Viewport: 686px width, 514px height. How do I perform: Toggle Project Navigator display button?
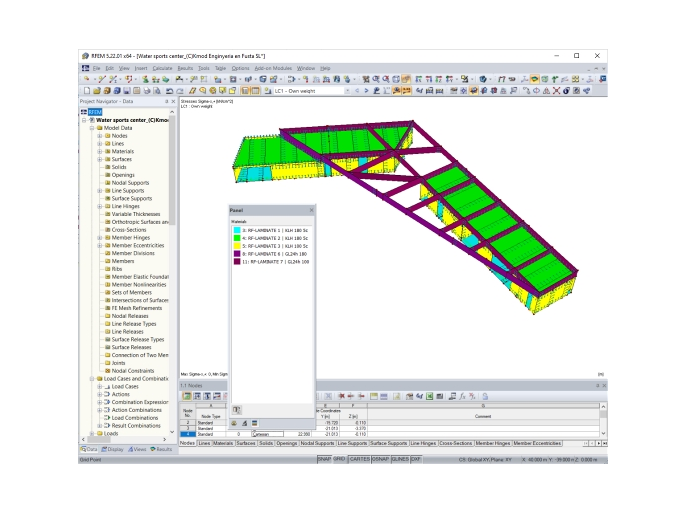point(245,91)
